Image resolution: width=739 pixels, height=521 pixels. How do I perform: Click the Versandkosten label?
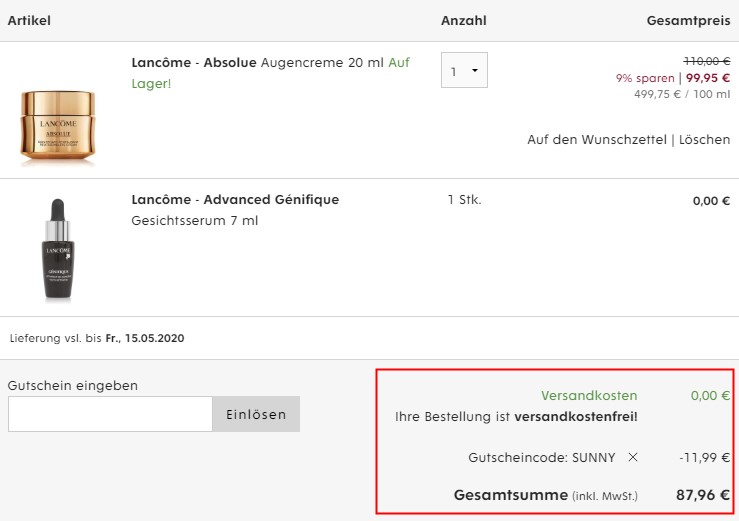(589, 396)
